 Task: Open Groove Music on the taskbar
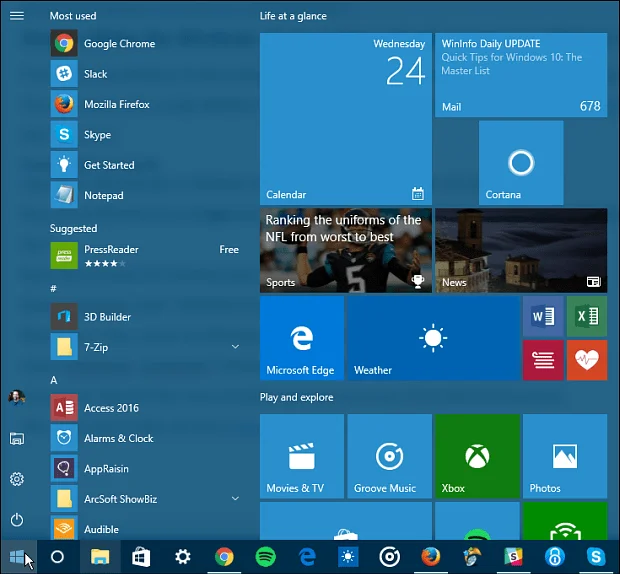389,557
